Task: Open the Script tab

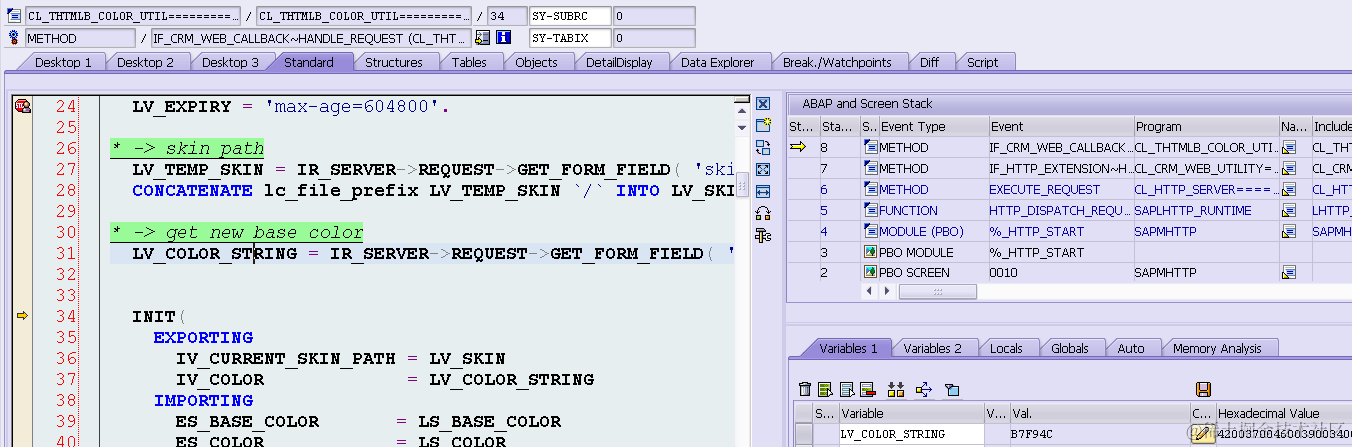Action: 982,62
